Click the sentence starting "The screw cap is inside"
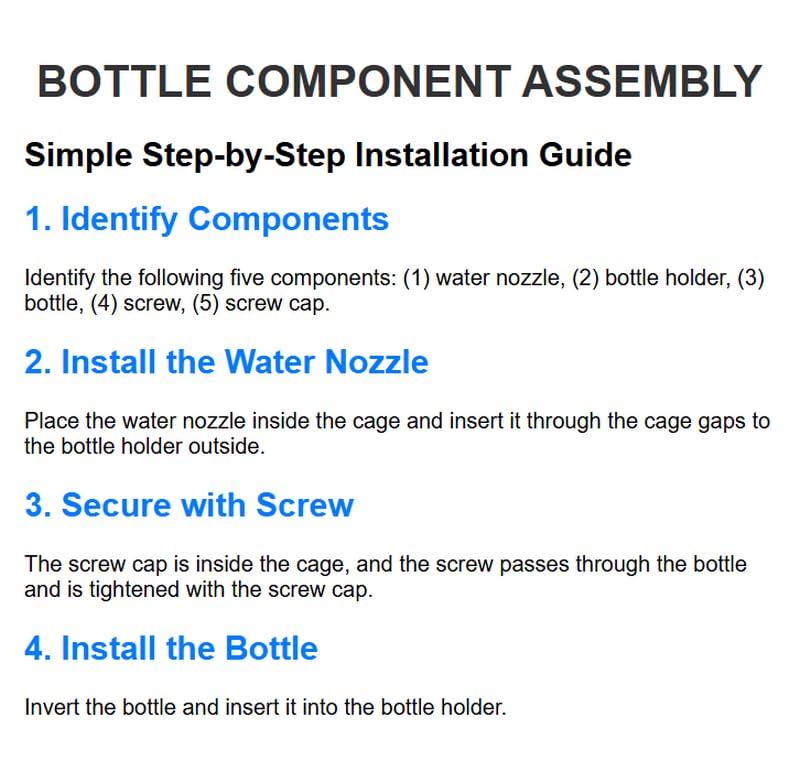This screenshot has width=800, height=772. 385,576
